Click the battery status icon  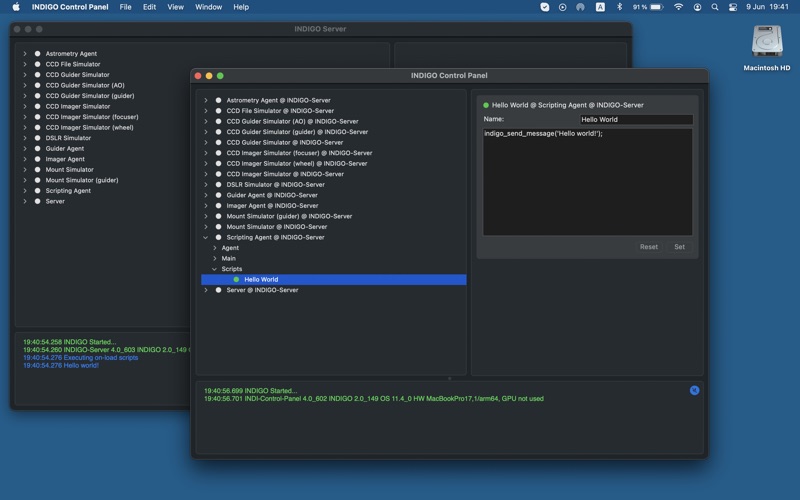656,7
